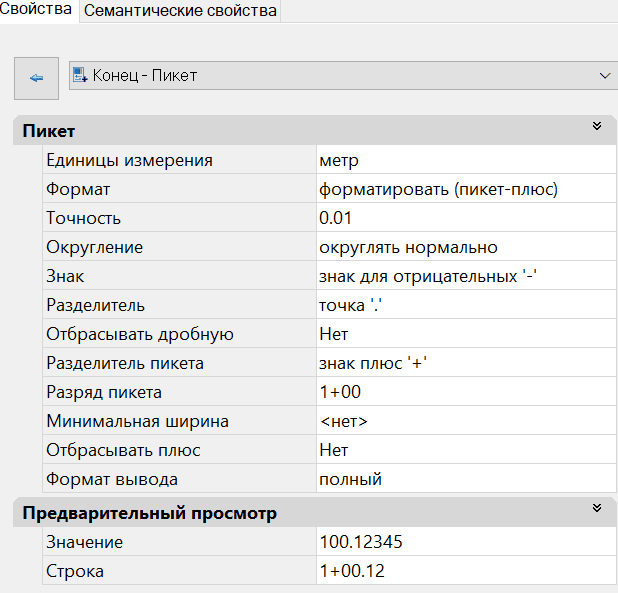Collapse the Пикет section
The image size is (618, 593).
[x=597, y=127]
